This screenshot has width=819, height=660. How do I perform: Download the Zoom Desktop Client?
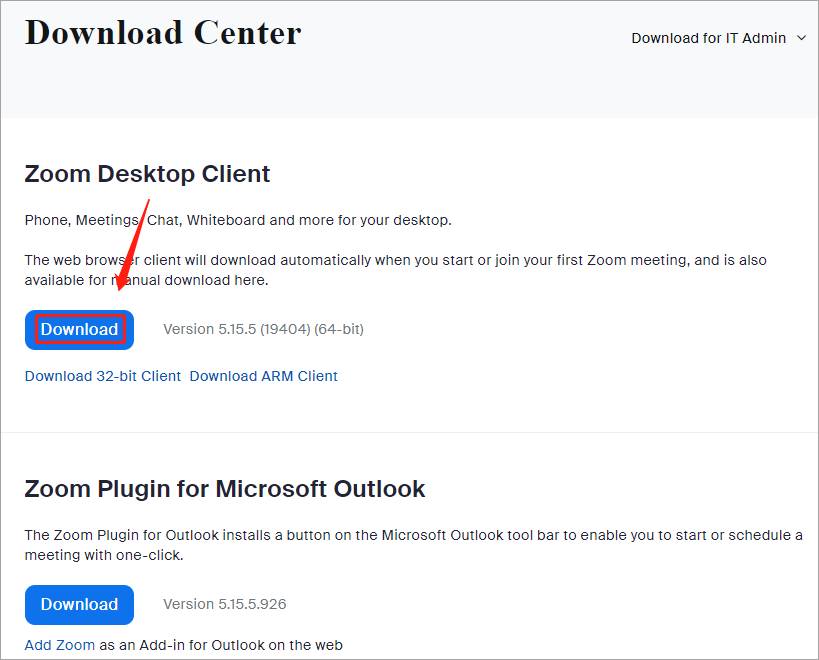(79, 329)
